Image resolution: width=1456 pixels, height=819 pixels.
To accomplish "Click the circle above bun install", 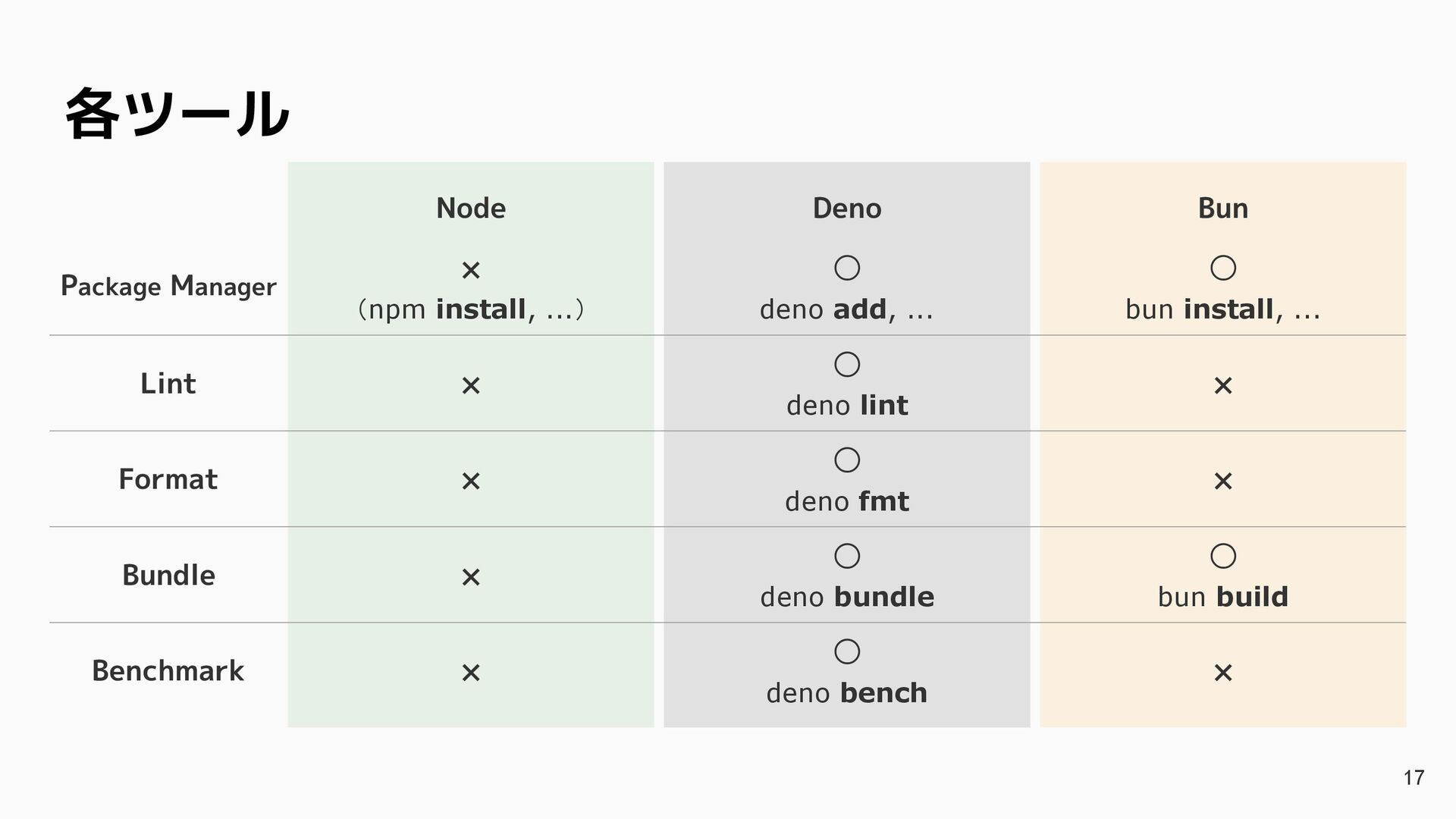I will [x=1222, y=268].
